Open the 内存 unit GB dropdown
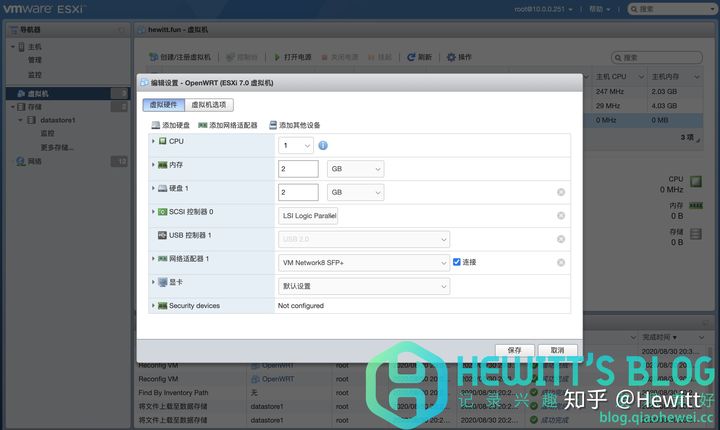This screenshot has height=430, width=720. click(355, 169)
